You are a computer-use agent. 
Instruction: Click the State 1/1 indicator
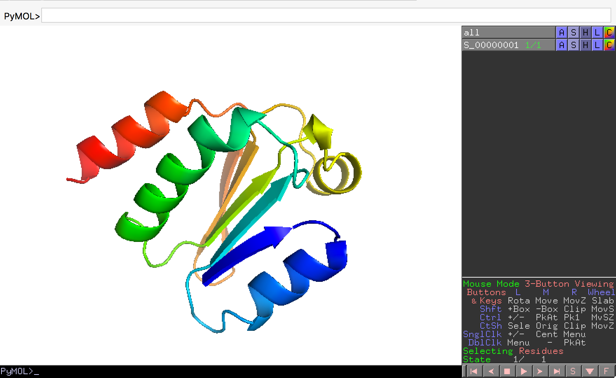pyautogui.click(x=505, y=359)
